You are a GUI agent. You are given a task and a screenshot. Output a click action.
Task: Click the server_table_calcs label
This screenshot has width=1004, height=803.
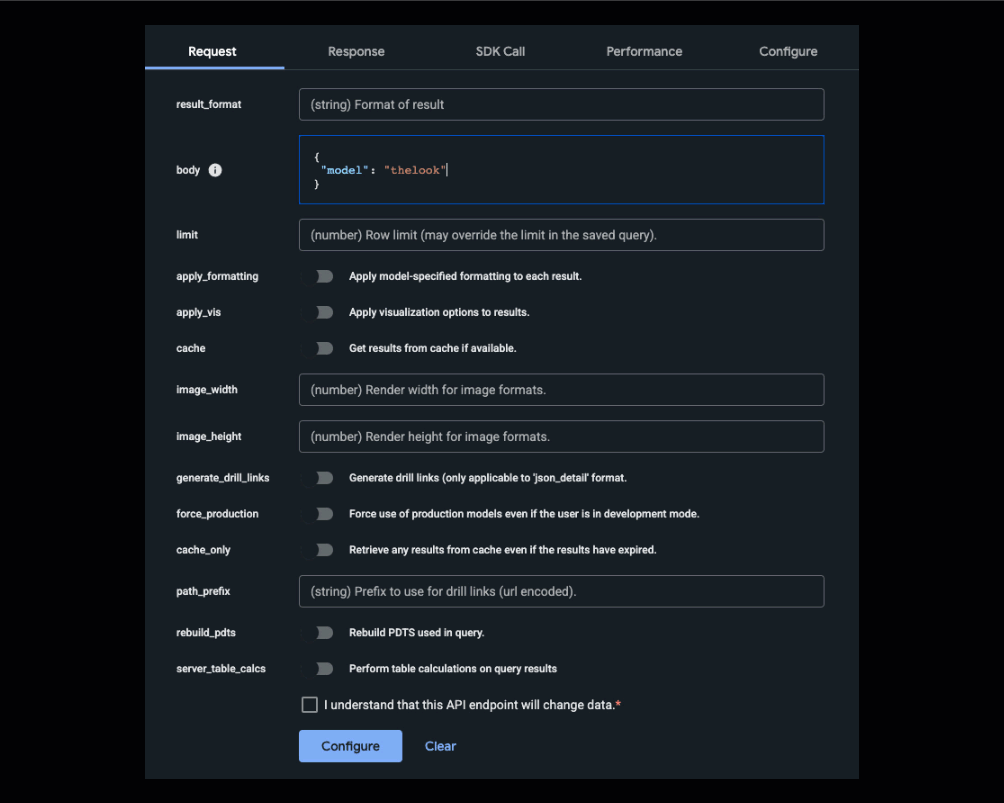[221, 668]
